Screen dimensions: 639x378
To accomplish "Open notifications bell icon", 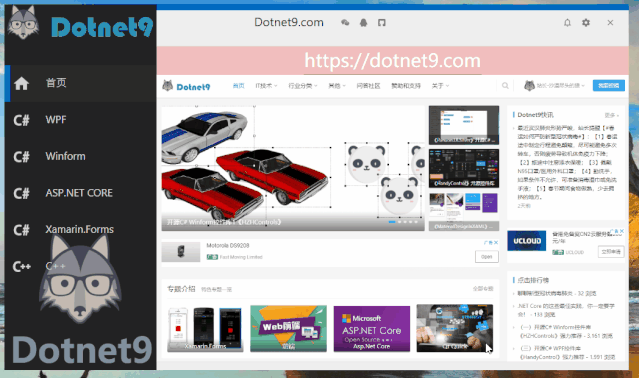I will [567, 23].
